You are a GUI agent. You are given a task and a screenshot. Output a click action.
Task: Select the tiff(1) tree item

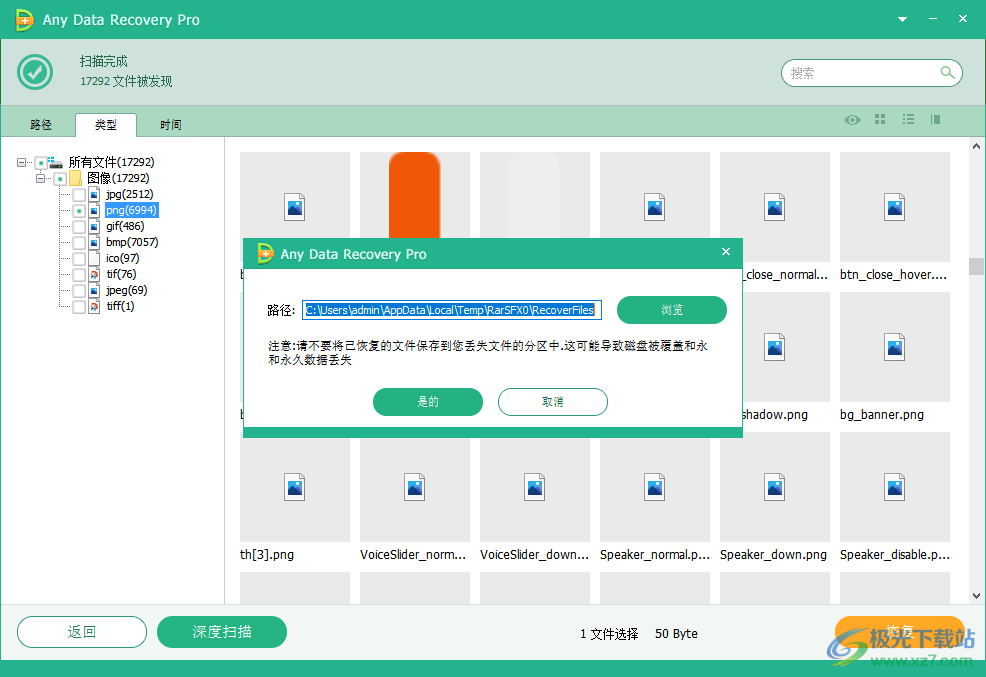120,306
